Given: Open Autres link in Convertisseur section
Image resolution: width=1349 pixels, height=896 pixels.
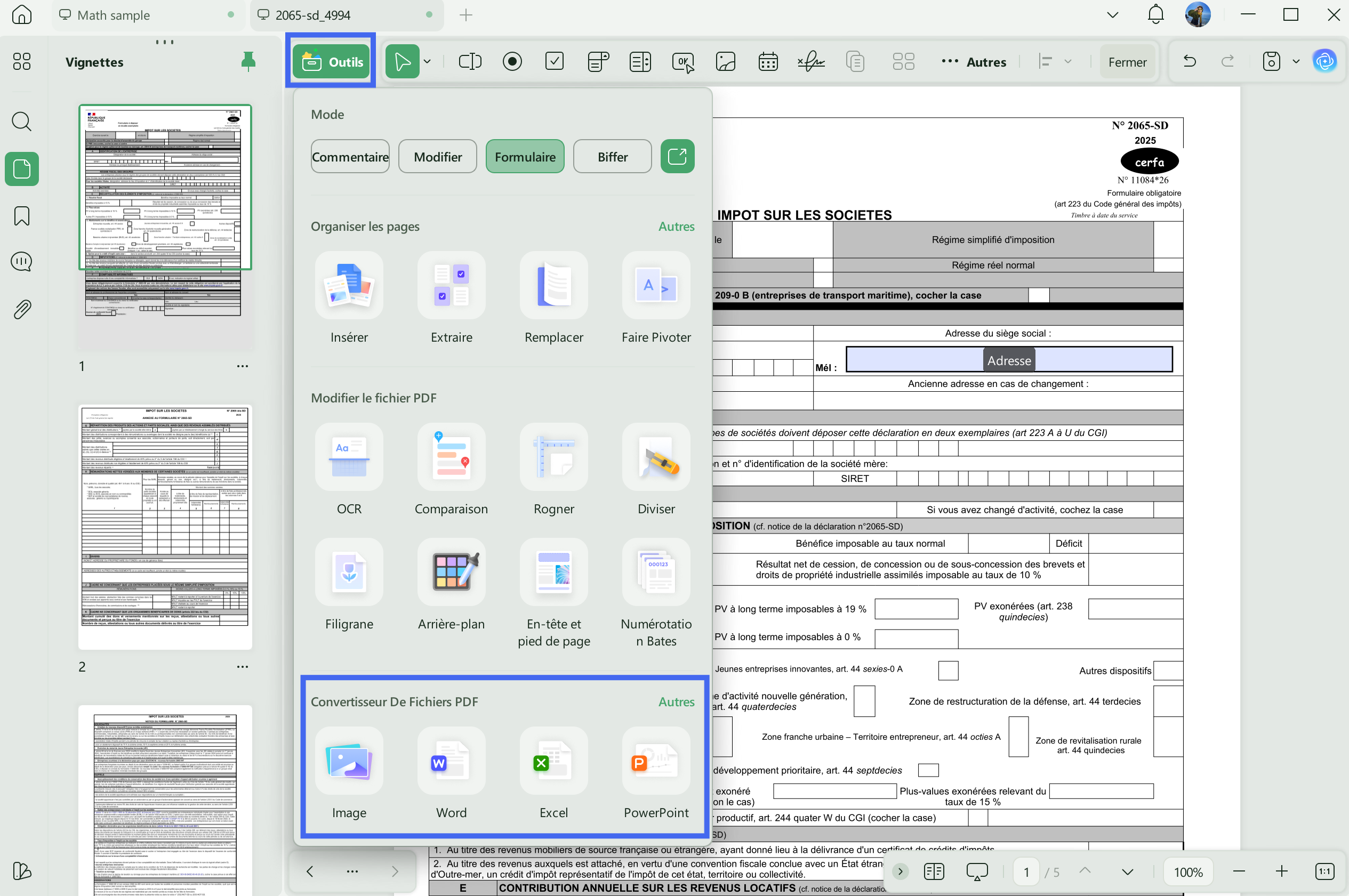Looking at the screenshot, I should [676, 701].
